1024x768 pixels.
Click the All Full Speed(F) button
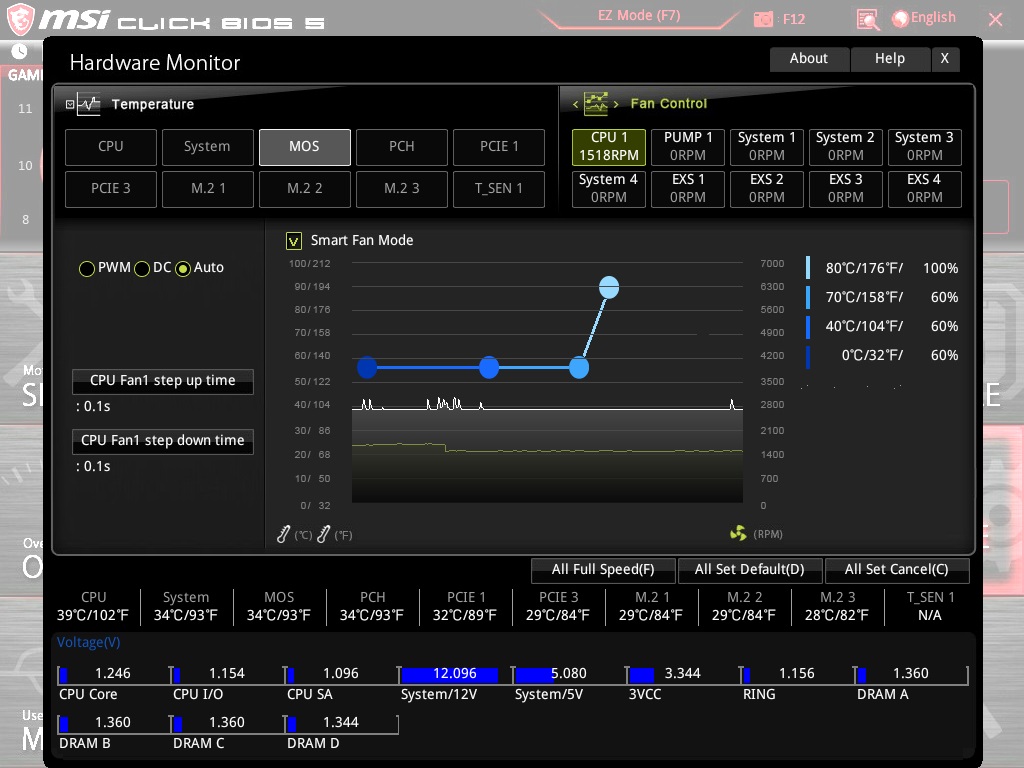click(x=603, y=569)
